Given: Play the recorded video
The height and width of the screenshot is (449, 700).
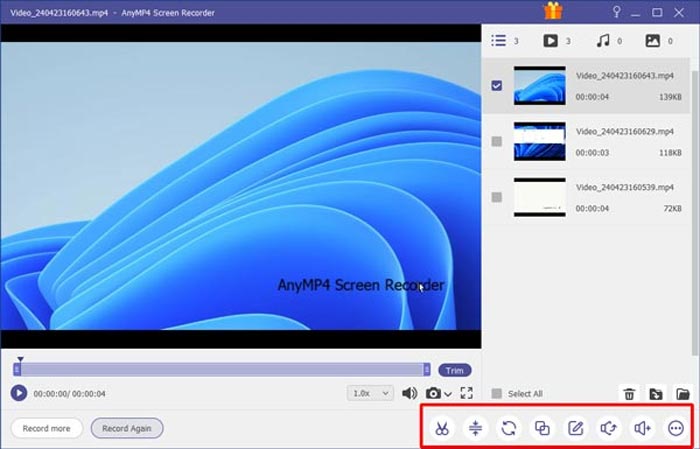Looking at the screenshot, I should [x=19, y=393].
